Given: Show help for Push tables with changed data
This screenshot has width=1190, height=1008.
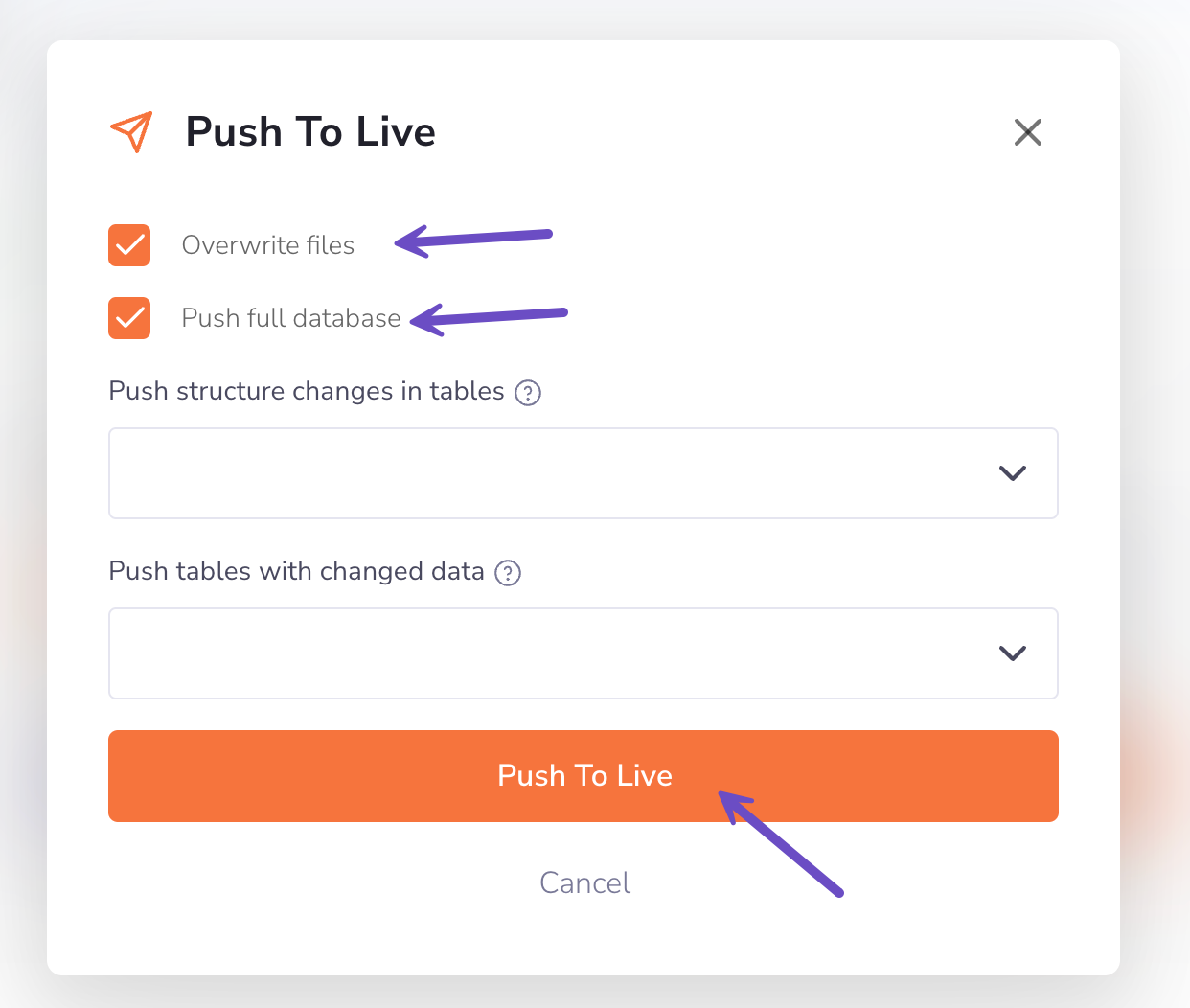Looking at the screenshot, I should pyautogui.click(x=508, y=573).
